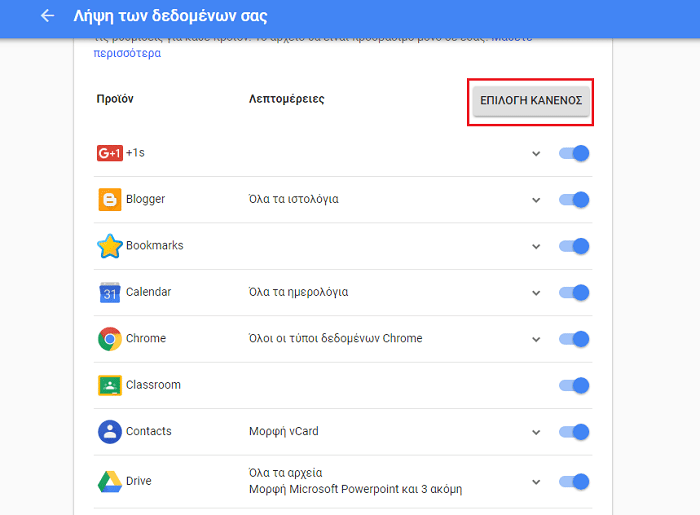Click the 'Όλα τα αρχεία' Drive text

tap(285, 473)
